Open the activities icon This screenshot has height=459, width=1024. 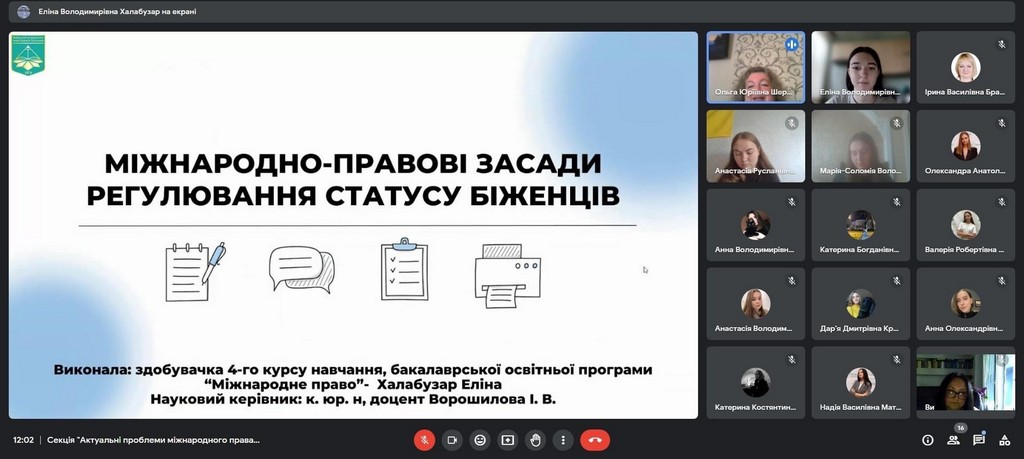[1003, 439]
